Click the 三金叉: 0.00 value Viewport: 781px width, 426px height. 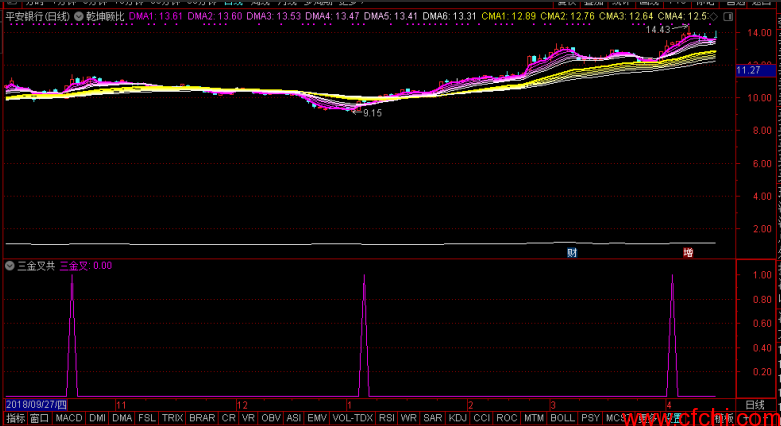[x=86, y=266]
